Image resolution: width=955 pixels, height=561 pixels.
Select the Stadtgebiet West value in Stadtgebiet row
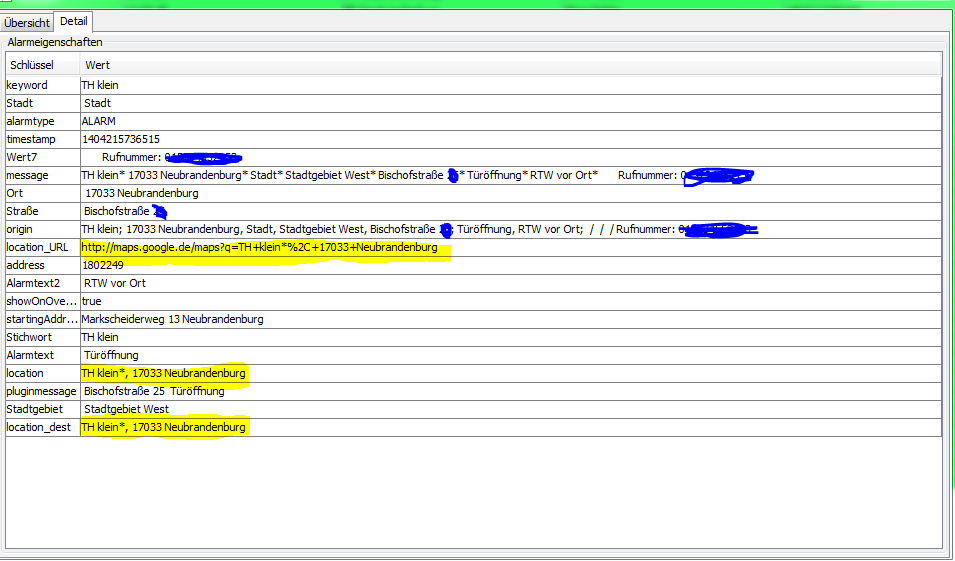(126, 409)
